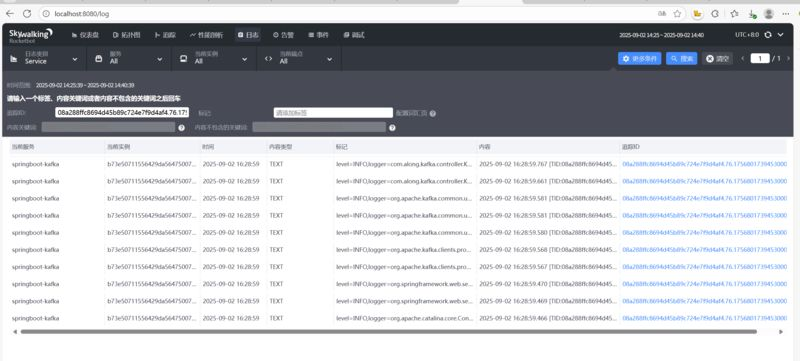Open the 告警 alarm tab

point(284,35)
